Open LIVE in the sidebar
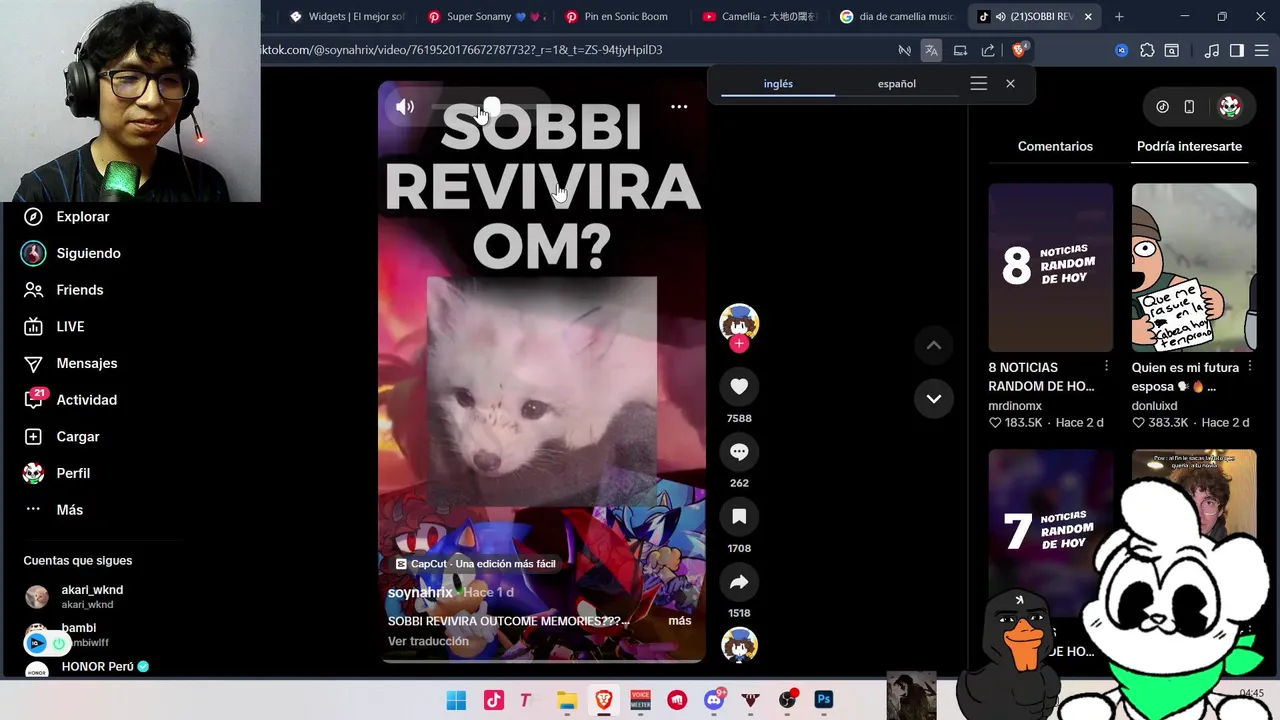Screen dimensions: 1280x720 tap(54, 326)
